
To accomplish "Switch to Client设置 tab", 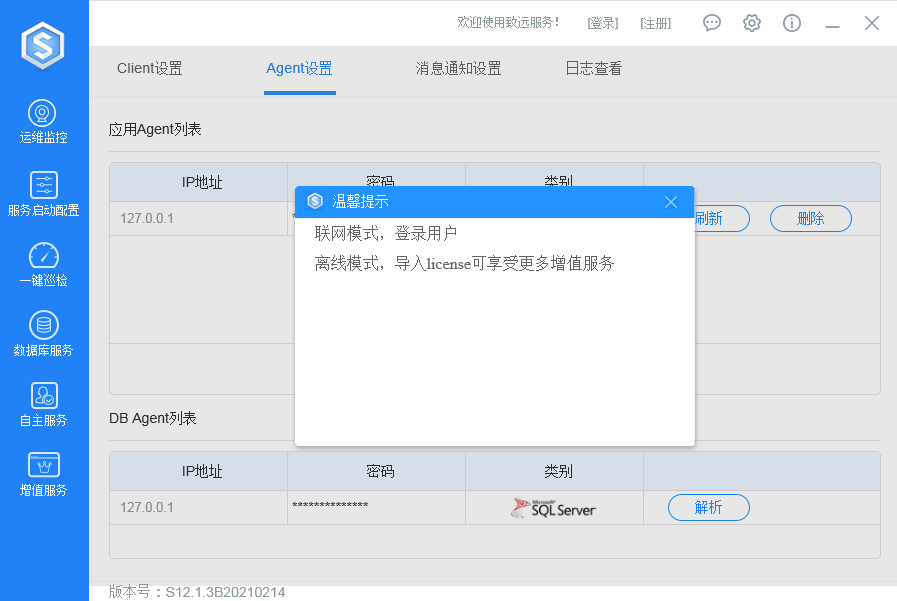I will 150,69.
